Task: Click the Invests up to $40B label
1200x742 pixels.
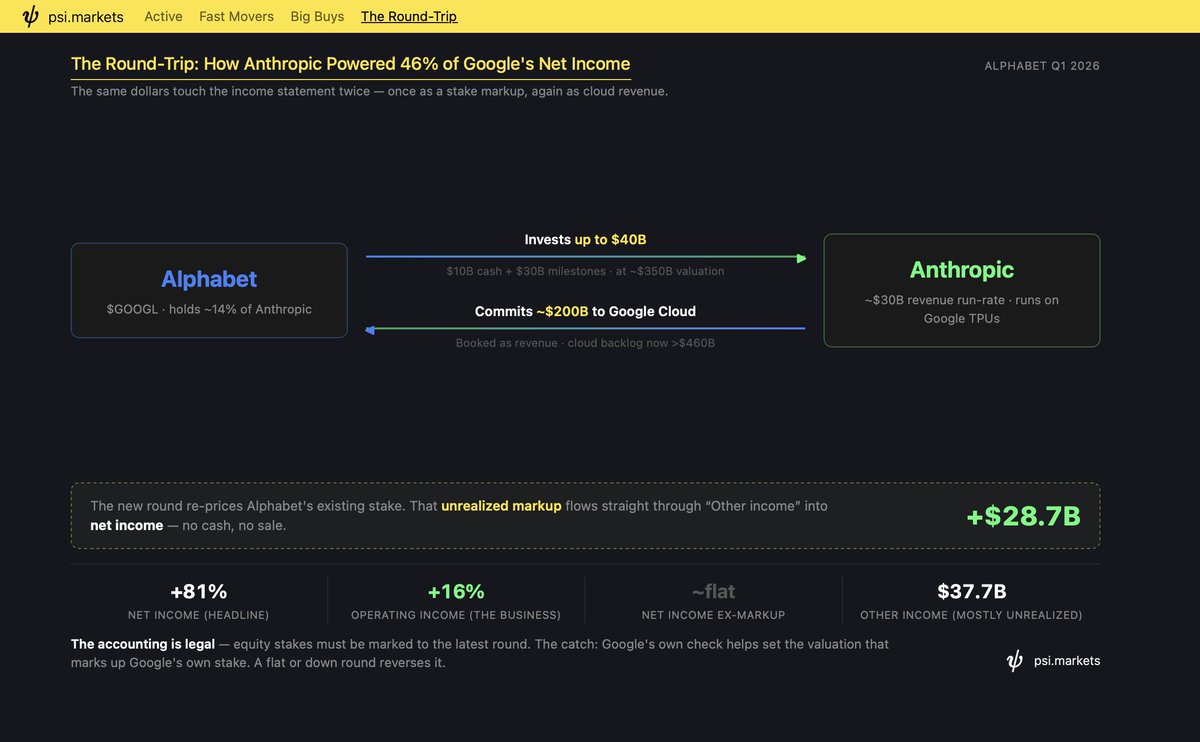Action: [x=586, y=240]
